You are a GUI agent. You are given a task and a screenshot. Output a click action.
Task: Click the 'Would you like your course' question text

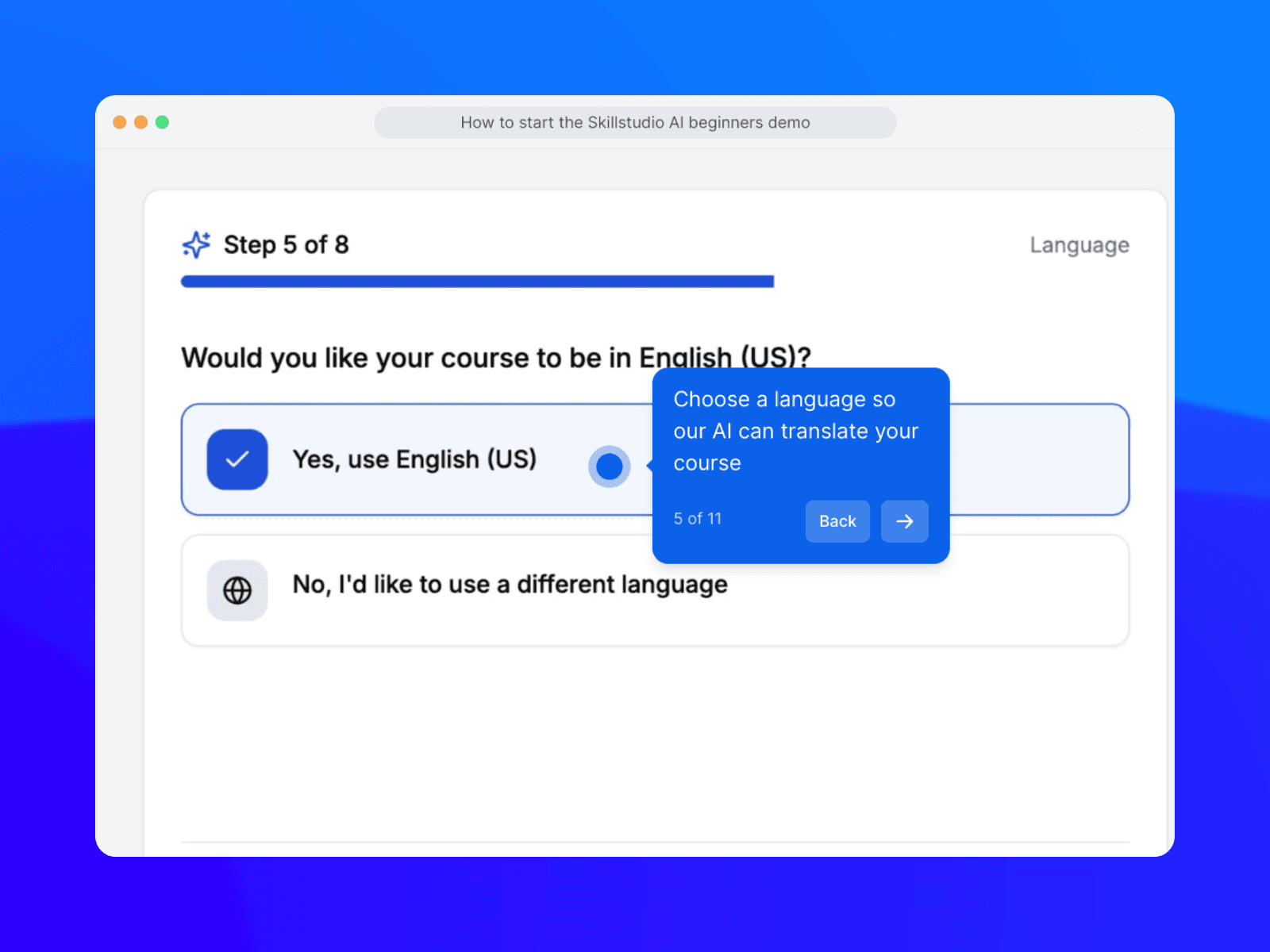tap(496, 358)
